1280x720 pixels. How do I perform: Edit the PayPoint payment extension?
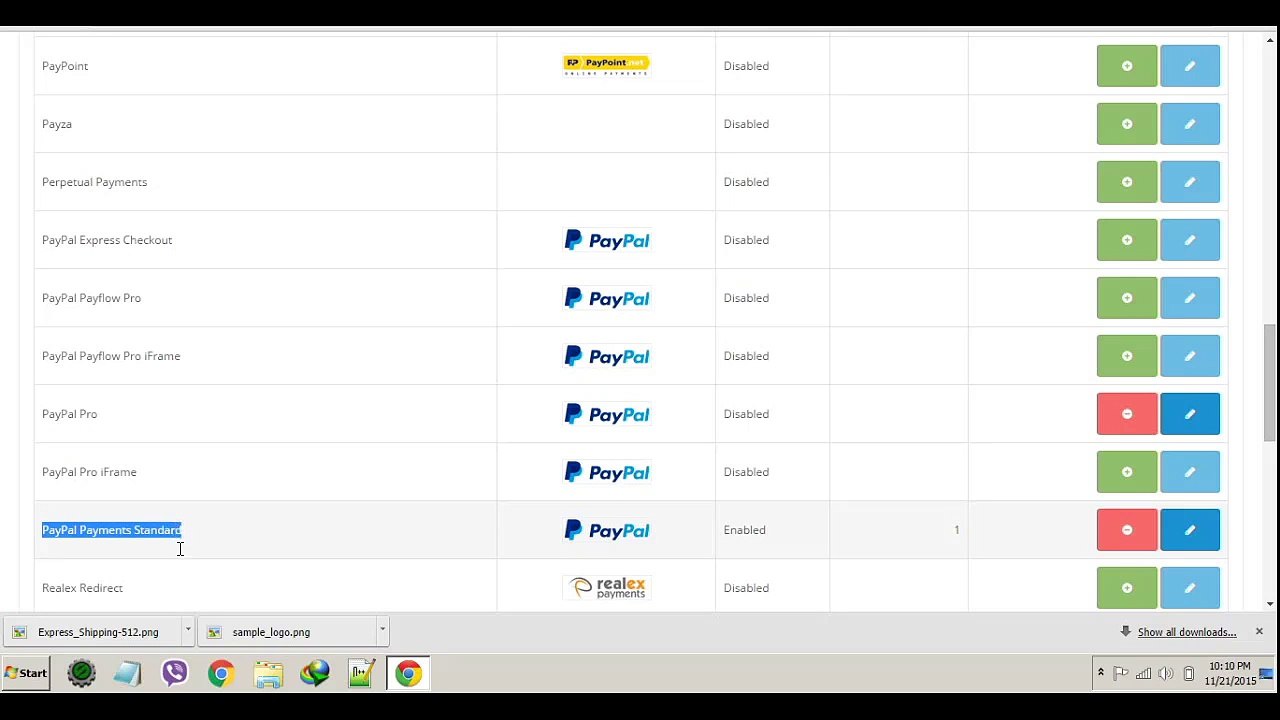point(1189,66)
